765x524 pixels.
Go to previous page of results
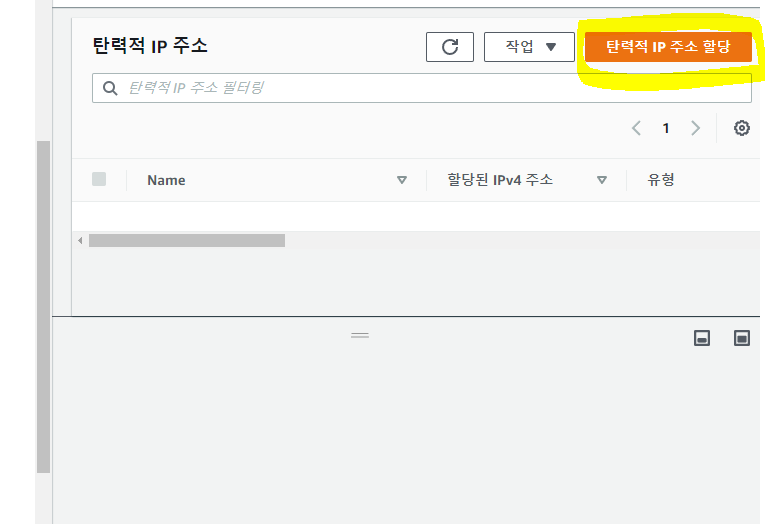coord(636,128)
